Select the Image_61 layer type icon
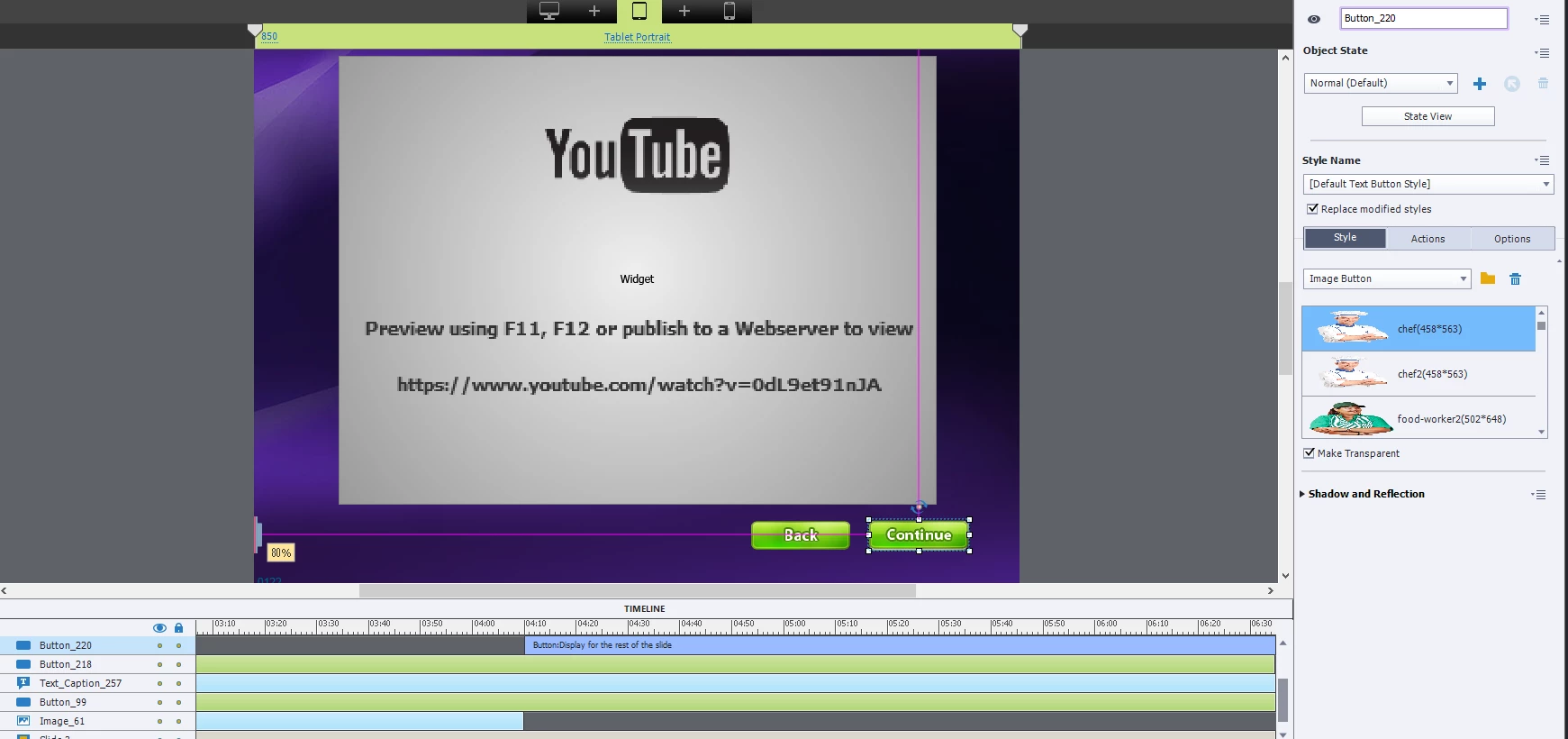 (x=23, y=721)
